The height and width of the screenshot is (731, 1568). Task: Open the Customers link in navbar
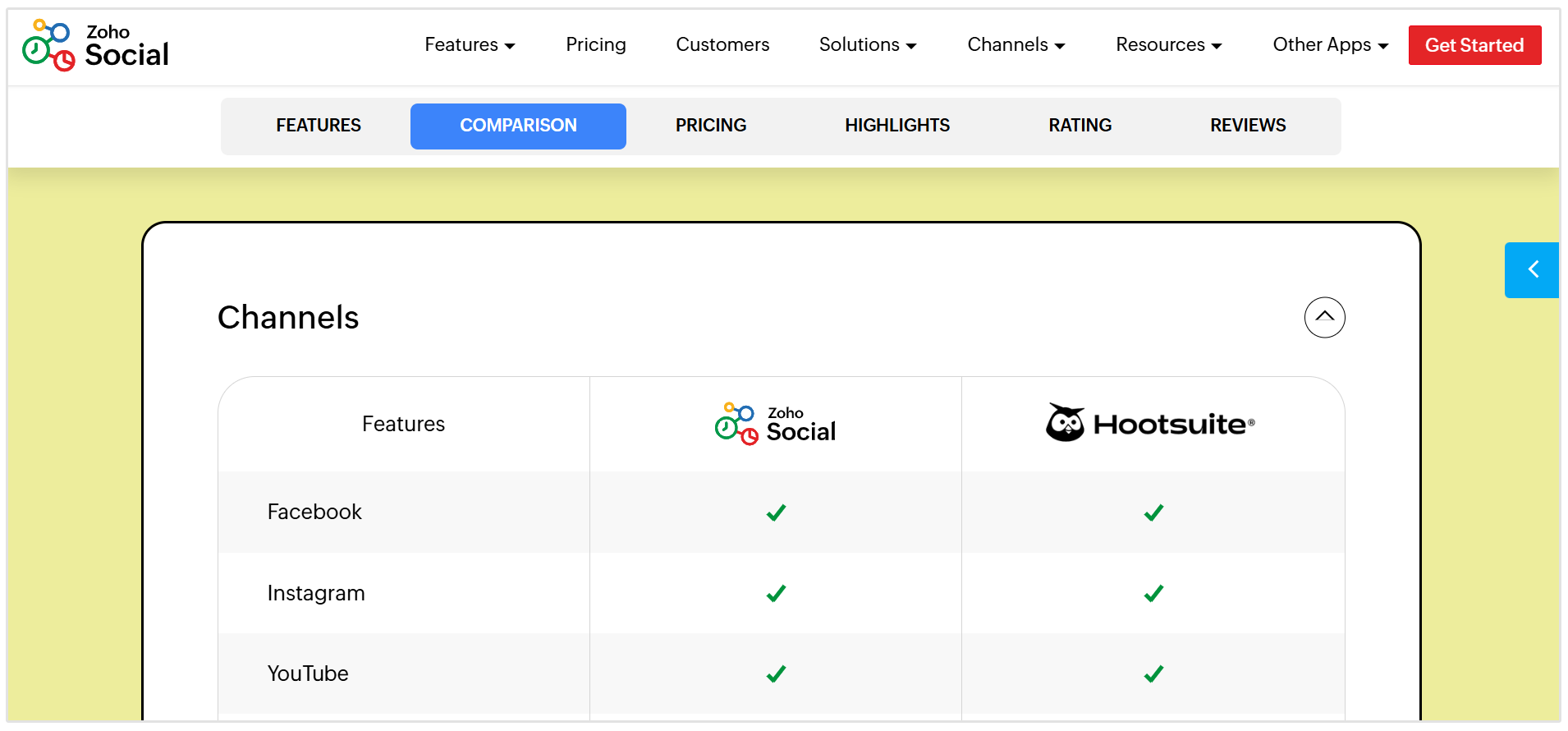[722, 44]
